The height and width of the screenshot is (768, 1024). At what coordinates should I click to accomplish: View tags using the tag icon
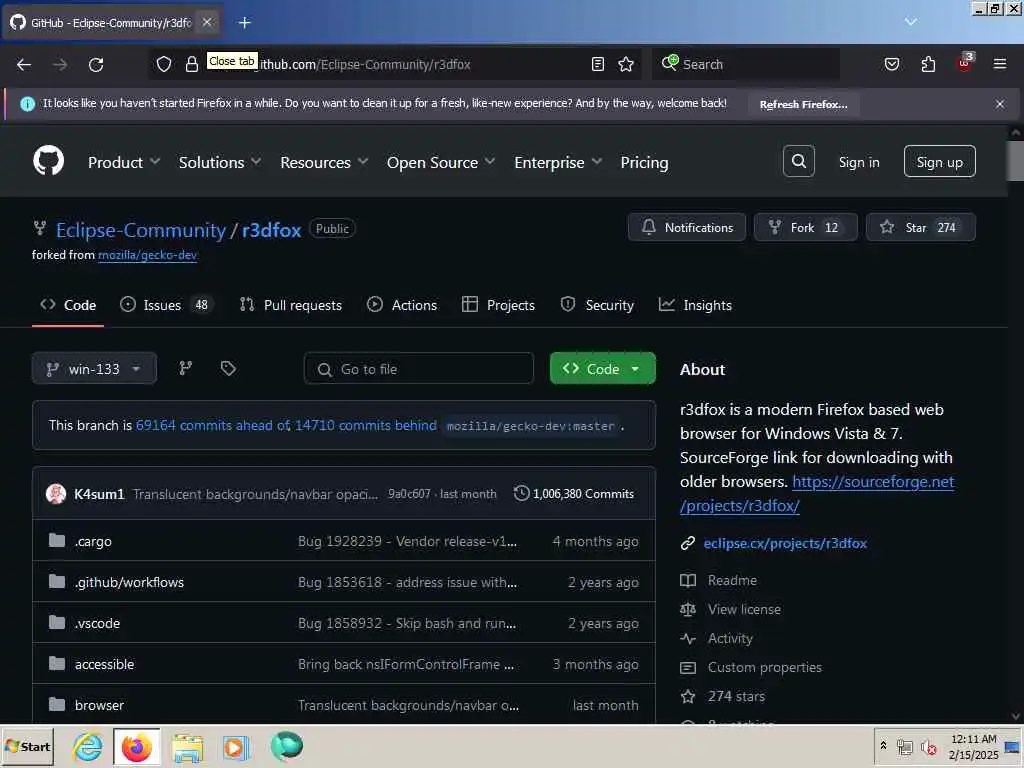point(228,368)
